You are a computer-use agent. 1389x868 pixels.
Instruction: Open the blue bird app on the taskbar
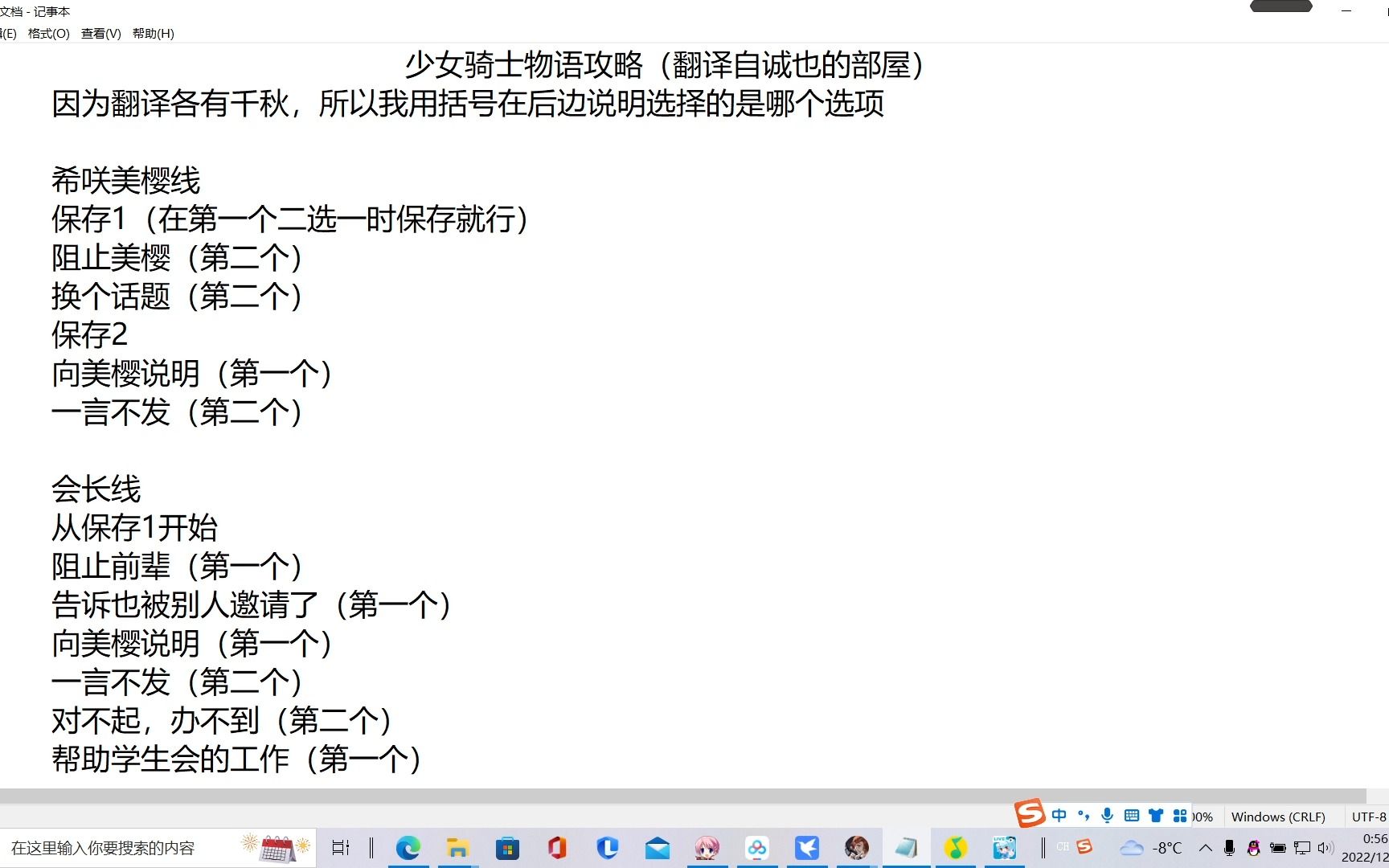[x=806, y=848]
